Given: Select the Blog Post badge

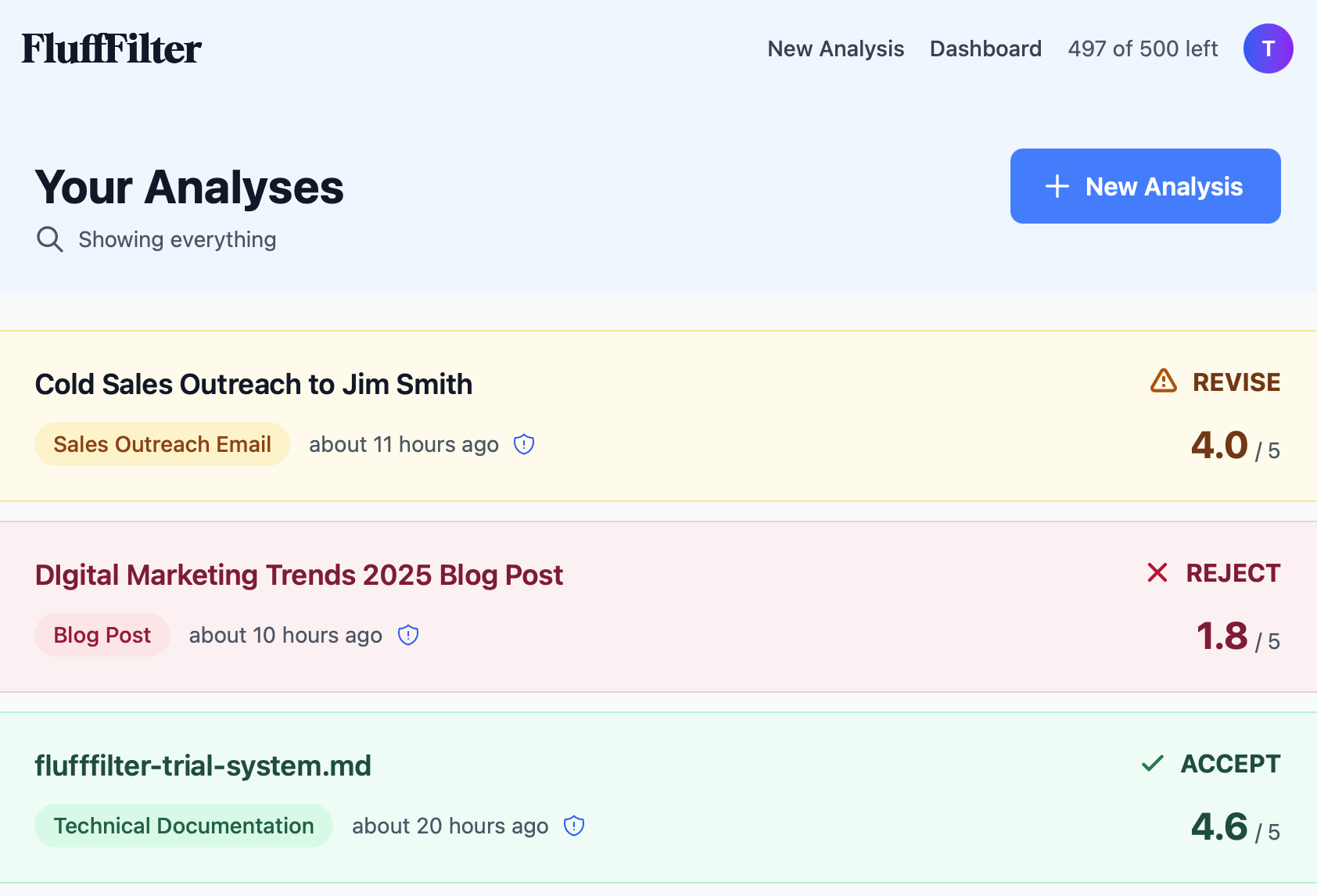Looking at the screenshot, I should [102, 635].
